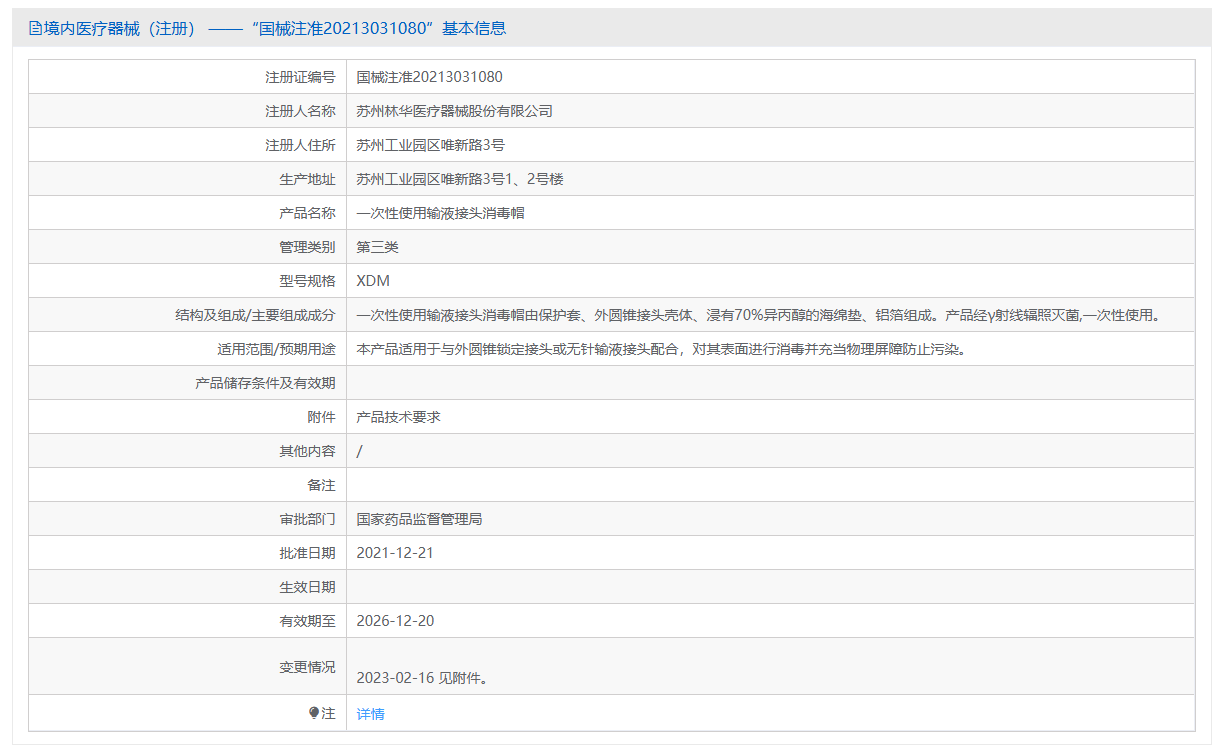Click the 注册人住所 row label

tap(300, 145)
